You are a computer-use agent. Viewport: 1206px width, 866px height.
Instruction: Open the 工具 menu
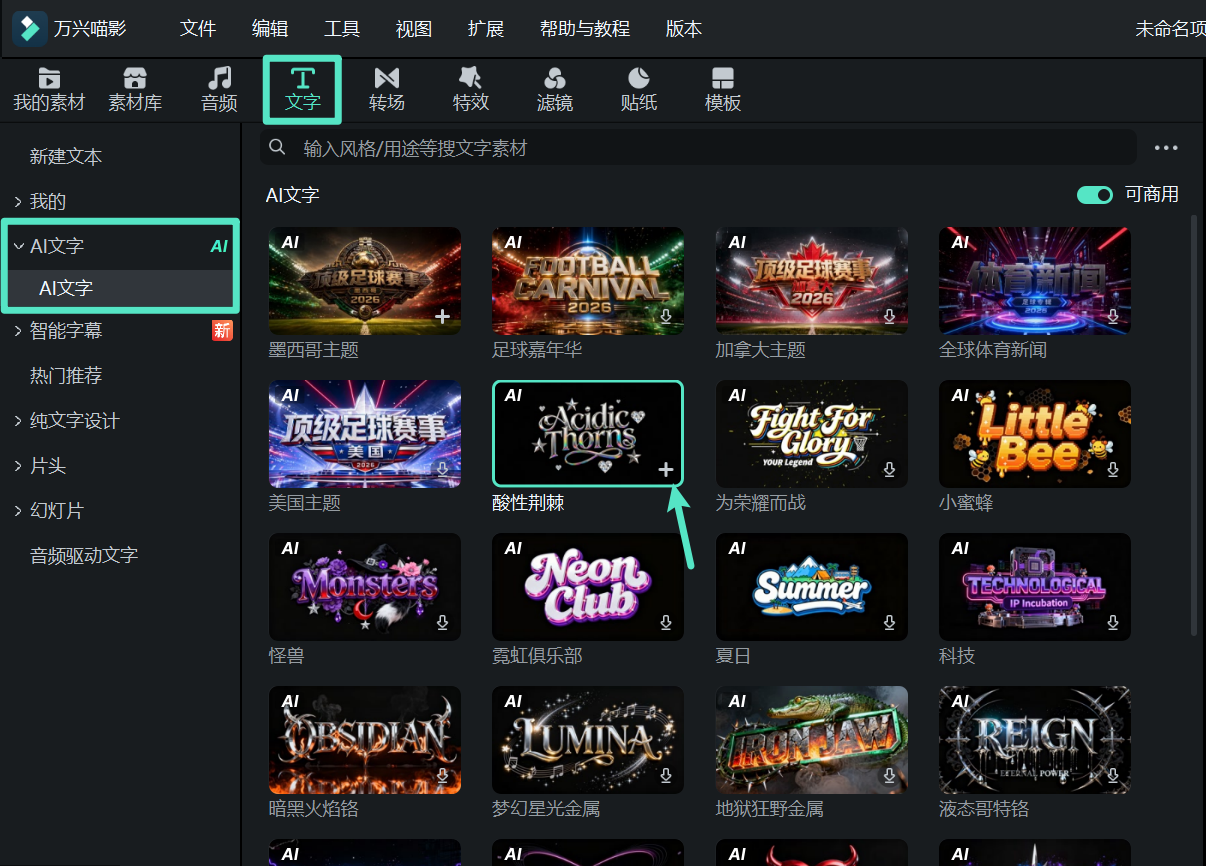pyautogui.click(x=342, y=29)
